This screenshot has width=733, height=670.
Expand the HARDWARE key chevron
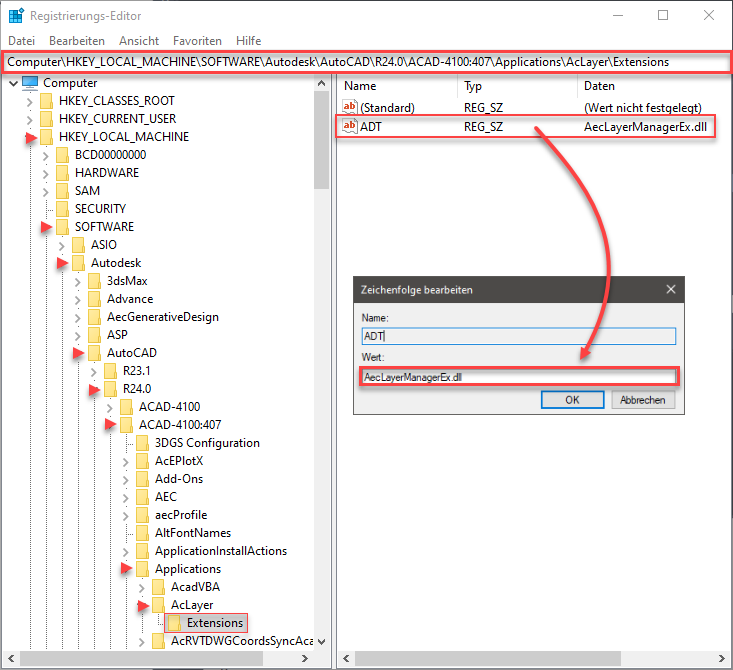[x=45, y=173]
